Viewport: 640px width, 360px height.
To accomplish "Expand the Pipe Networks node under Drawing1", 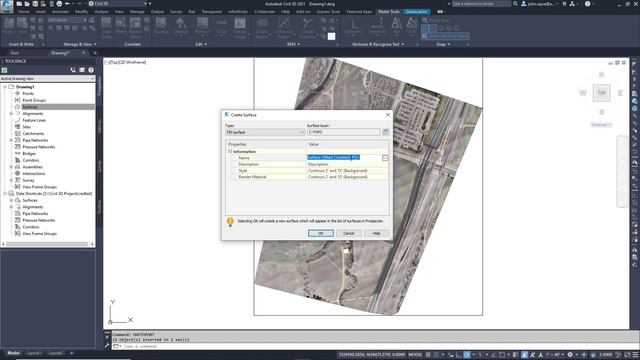I will pyautogui.click(x=11, y=140).
